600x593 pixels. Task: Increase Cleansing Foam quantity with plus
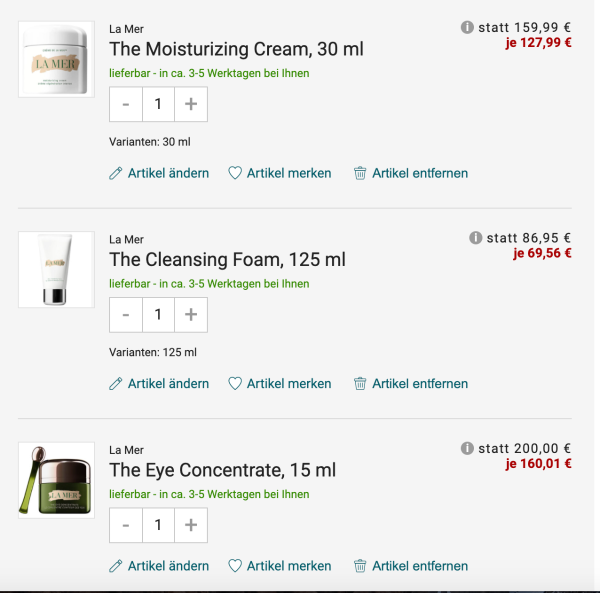tap(191, 314)
